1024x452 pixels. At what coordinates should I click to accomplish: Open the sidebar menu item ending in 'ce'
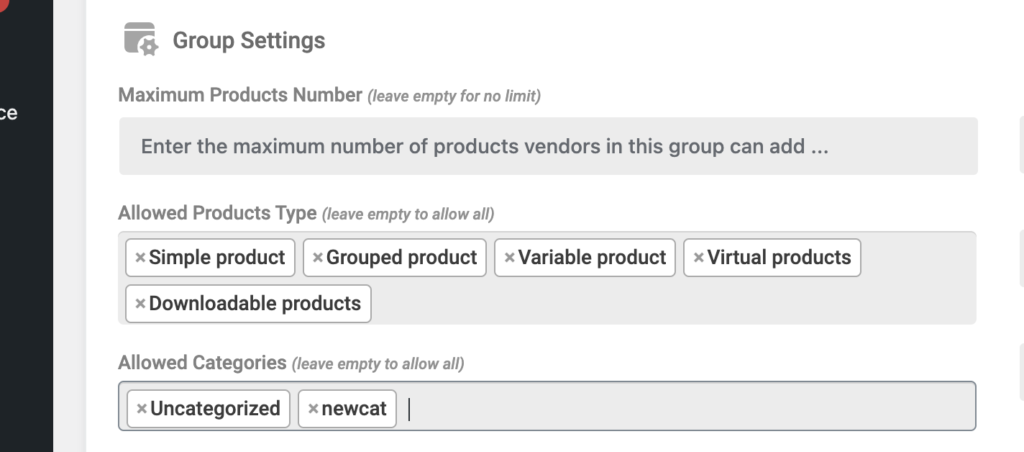8,113
